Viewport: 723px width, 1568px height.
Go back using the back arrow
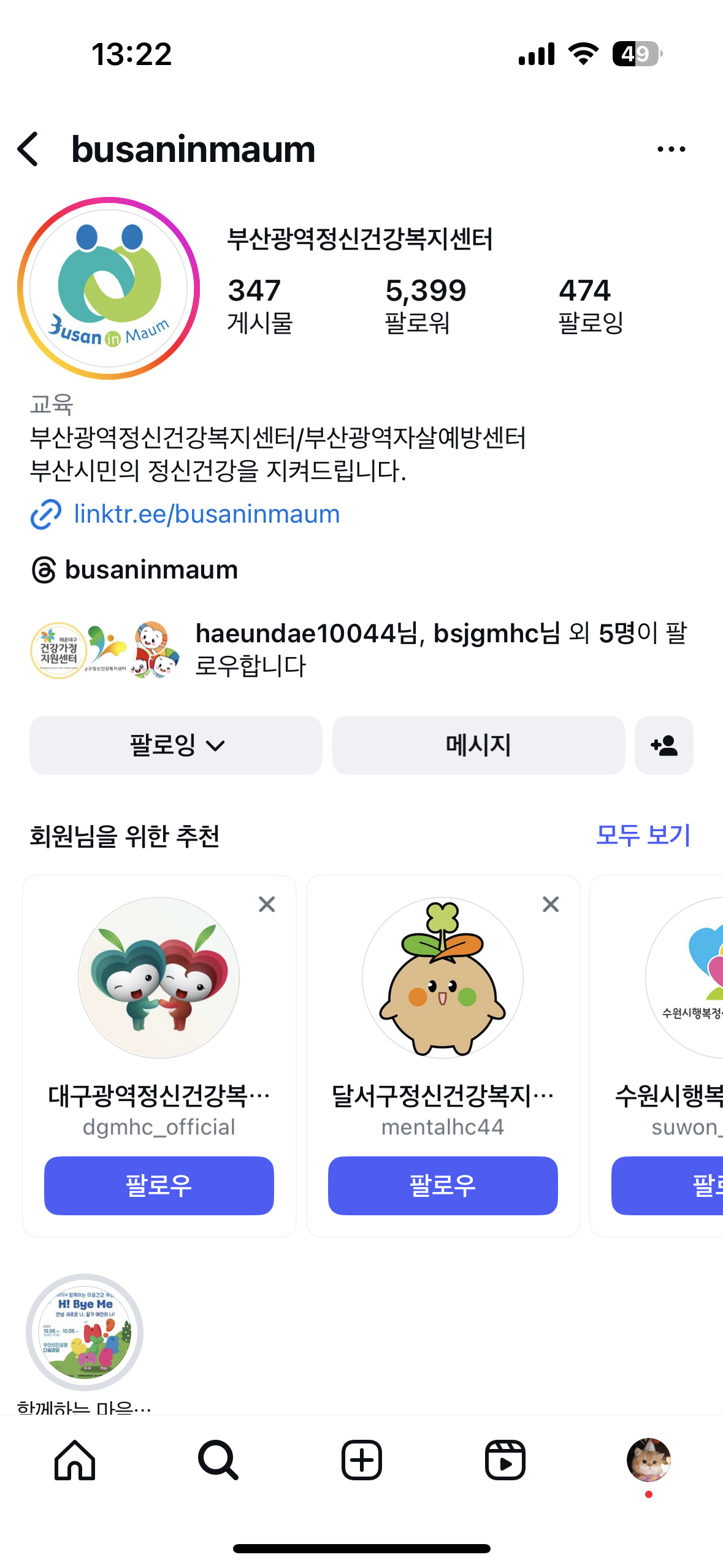(28, 149)
